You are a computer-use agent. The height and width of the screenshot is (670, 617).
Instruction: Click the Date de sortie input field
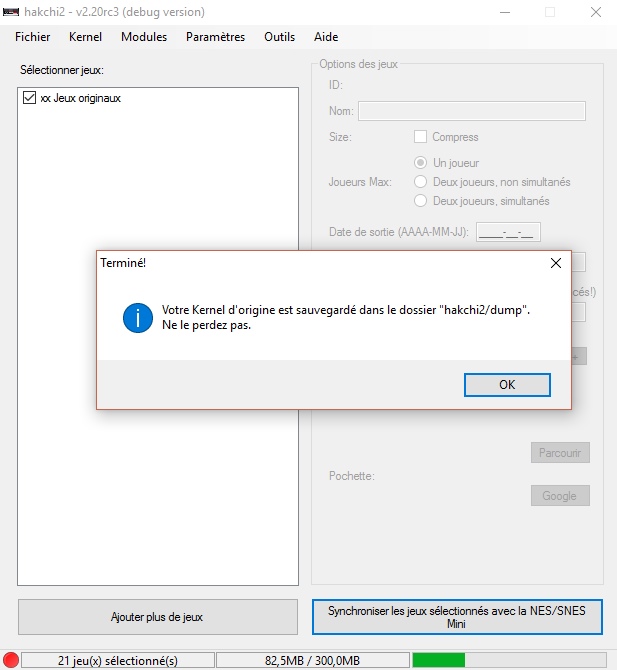tap(508, 232)
